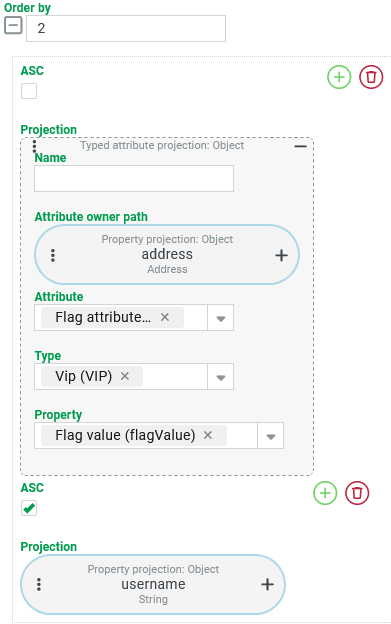
Task: Click the plus icon on username projection
Action: [x=267, y=584]
